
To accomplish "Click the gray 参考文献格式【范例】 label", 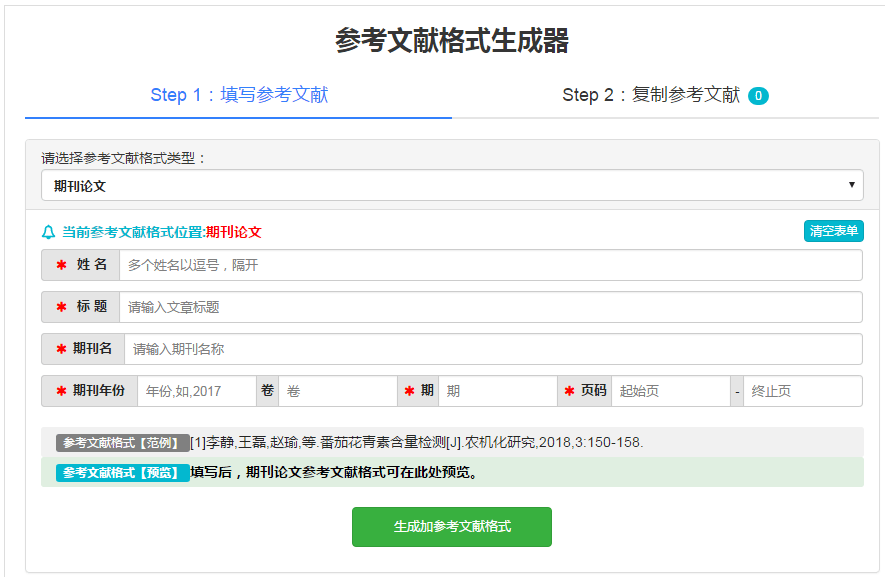I will (x=122, y=443).
